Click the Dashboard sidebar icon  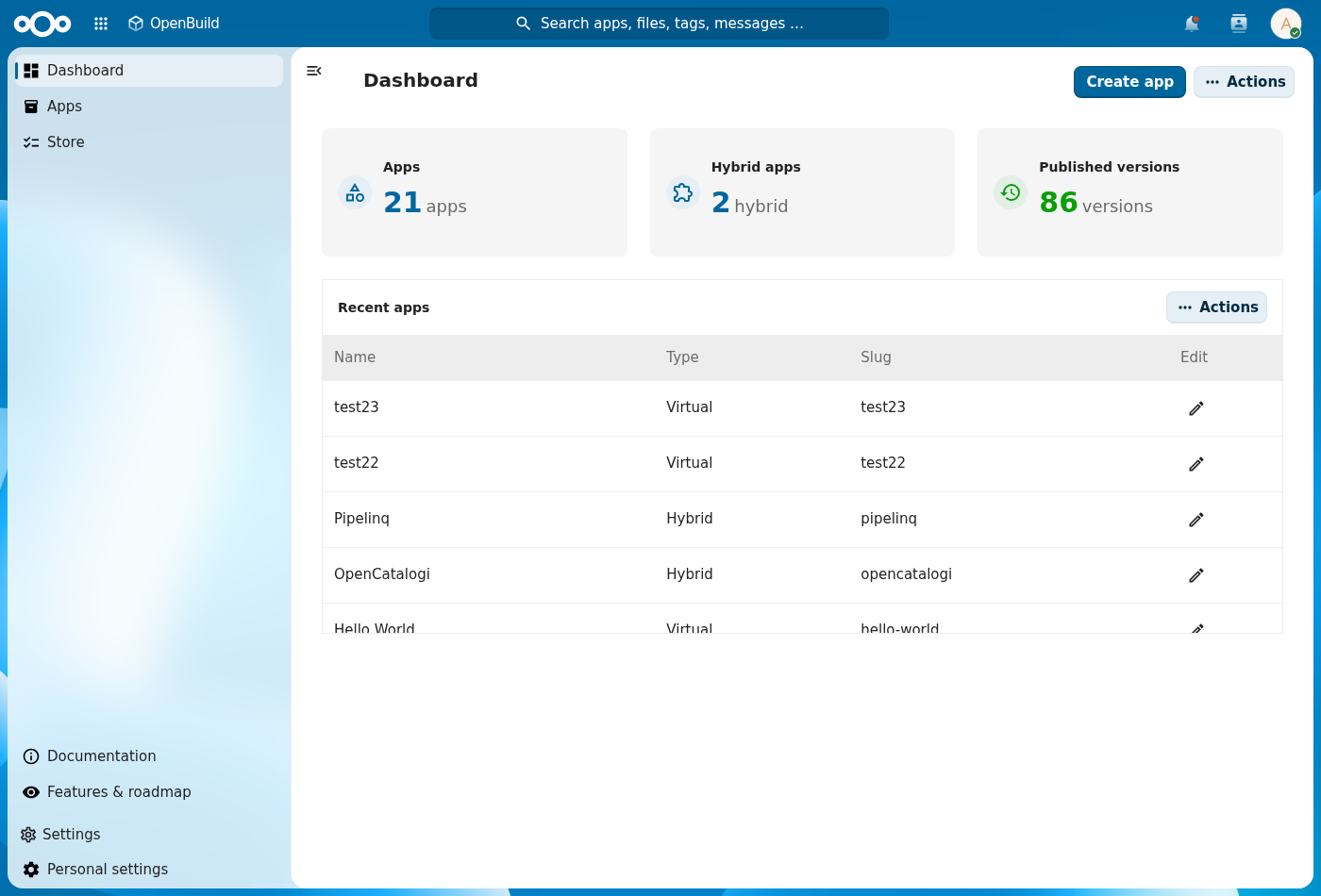tap(31, 71)
